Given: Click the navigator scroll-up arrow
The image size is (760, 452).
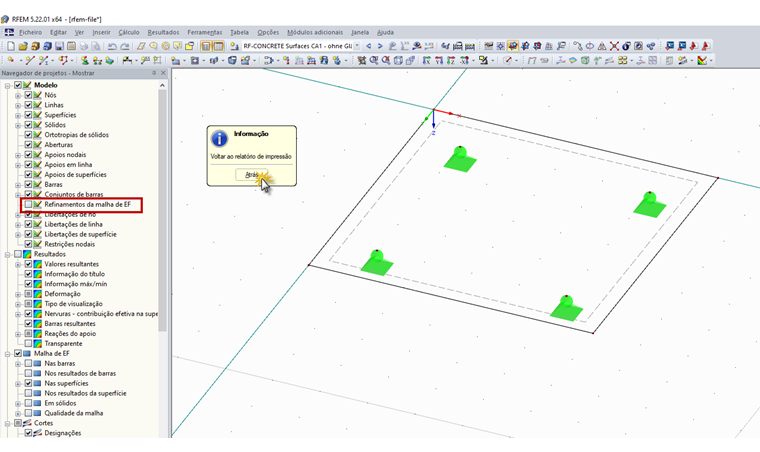Looking at the screenshot, I should (162, 85).
